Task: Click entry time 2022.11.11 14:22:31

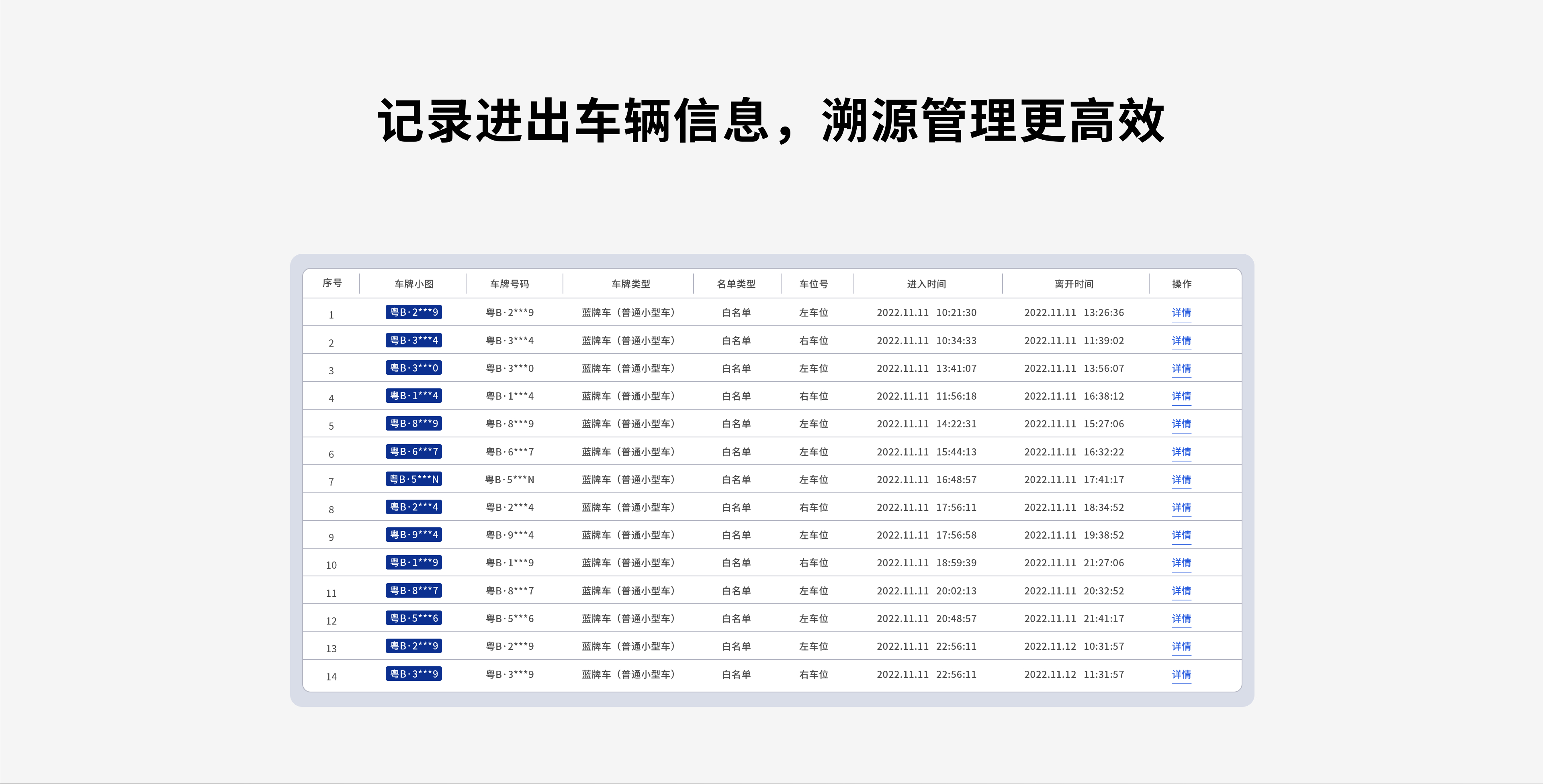Action: [926, 424]
